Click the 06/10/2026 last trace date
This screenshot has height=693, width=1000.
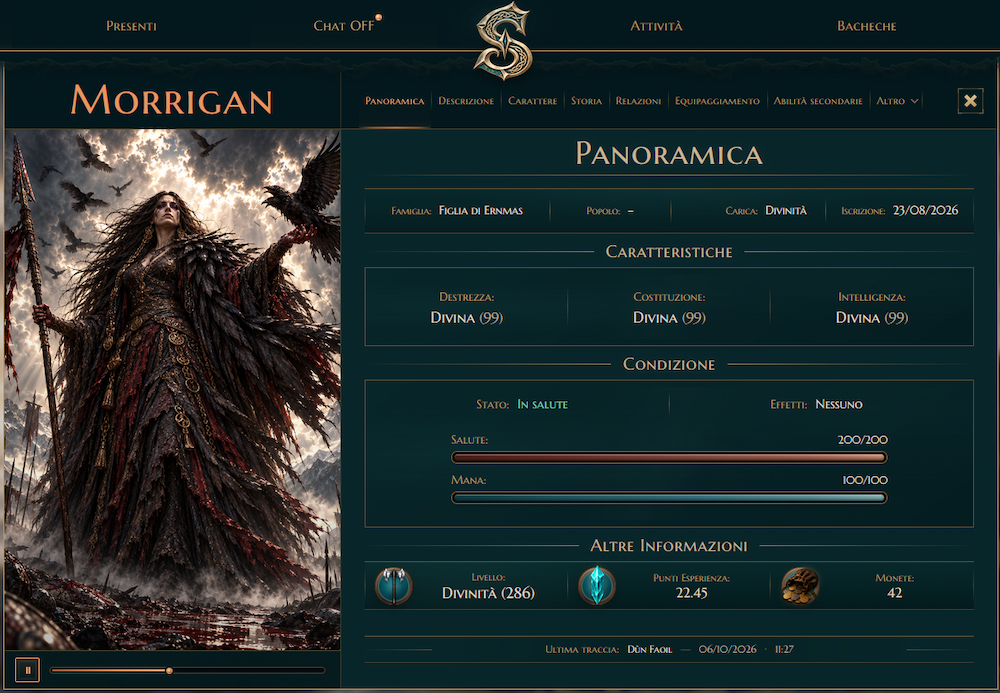(728, 649)
